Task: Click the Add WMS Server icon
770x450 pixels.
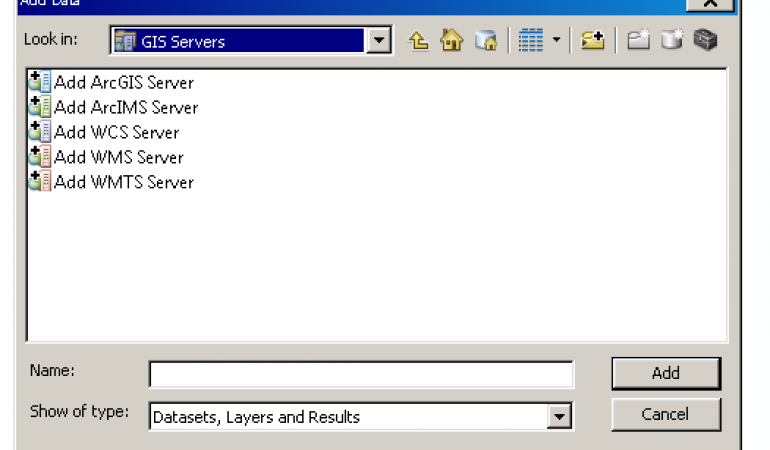Action: pos(40,157)
